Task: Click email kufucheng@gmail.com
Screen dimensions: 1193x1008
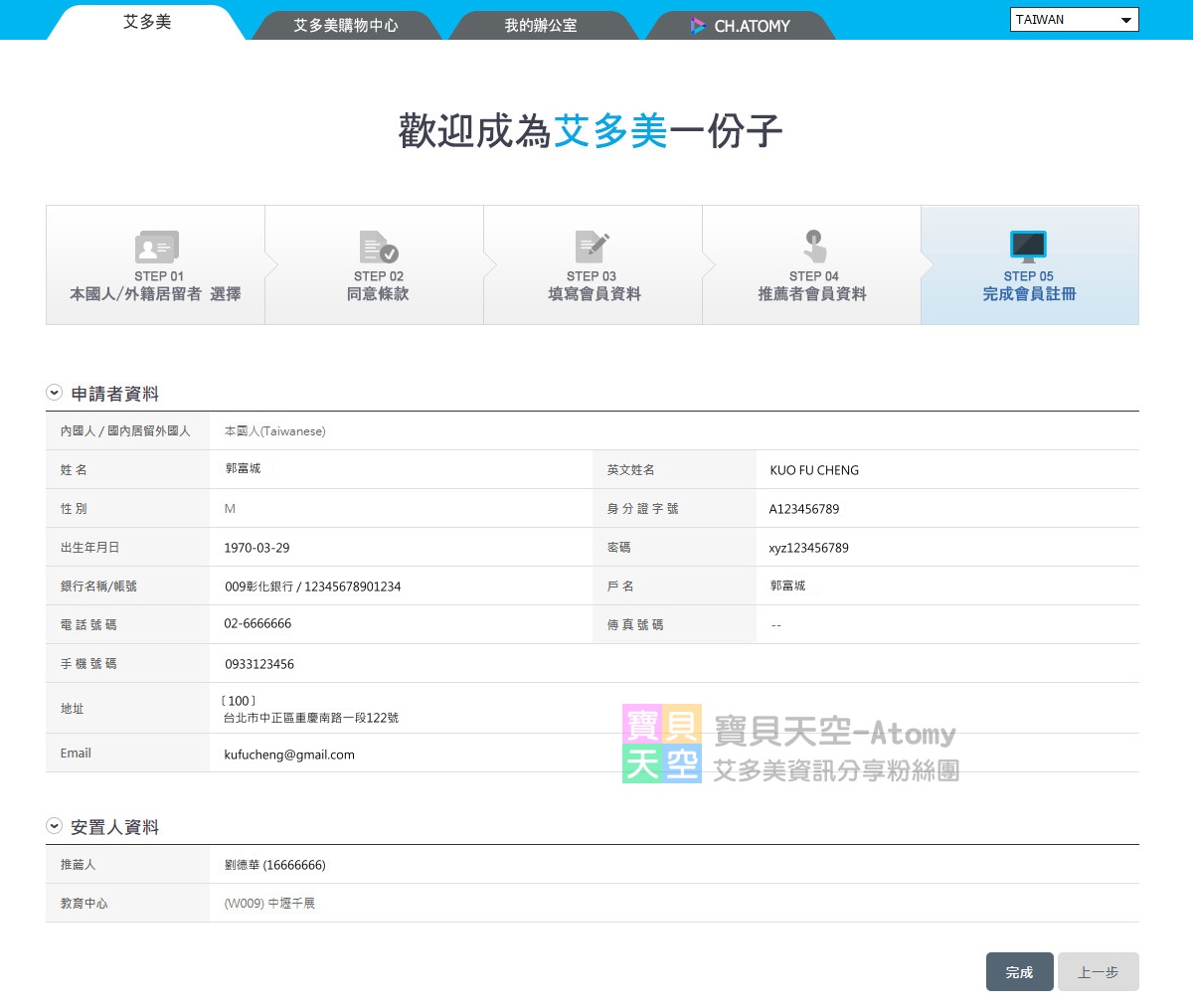Action: 289,755
